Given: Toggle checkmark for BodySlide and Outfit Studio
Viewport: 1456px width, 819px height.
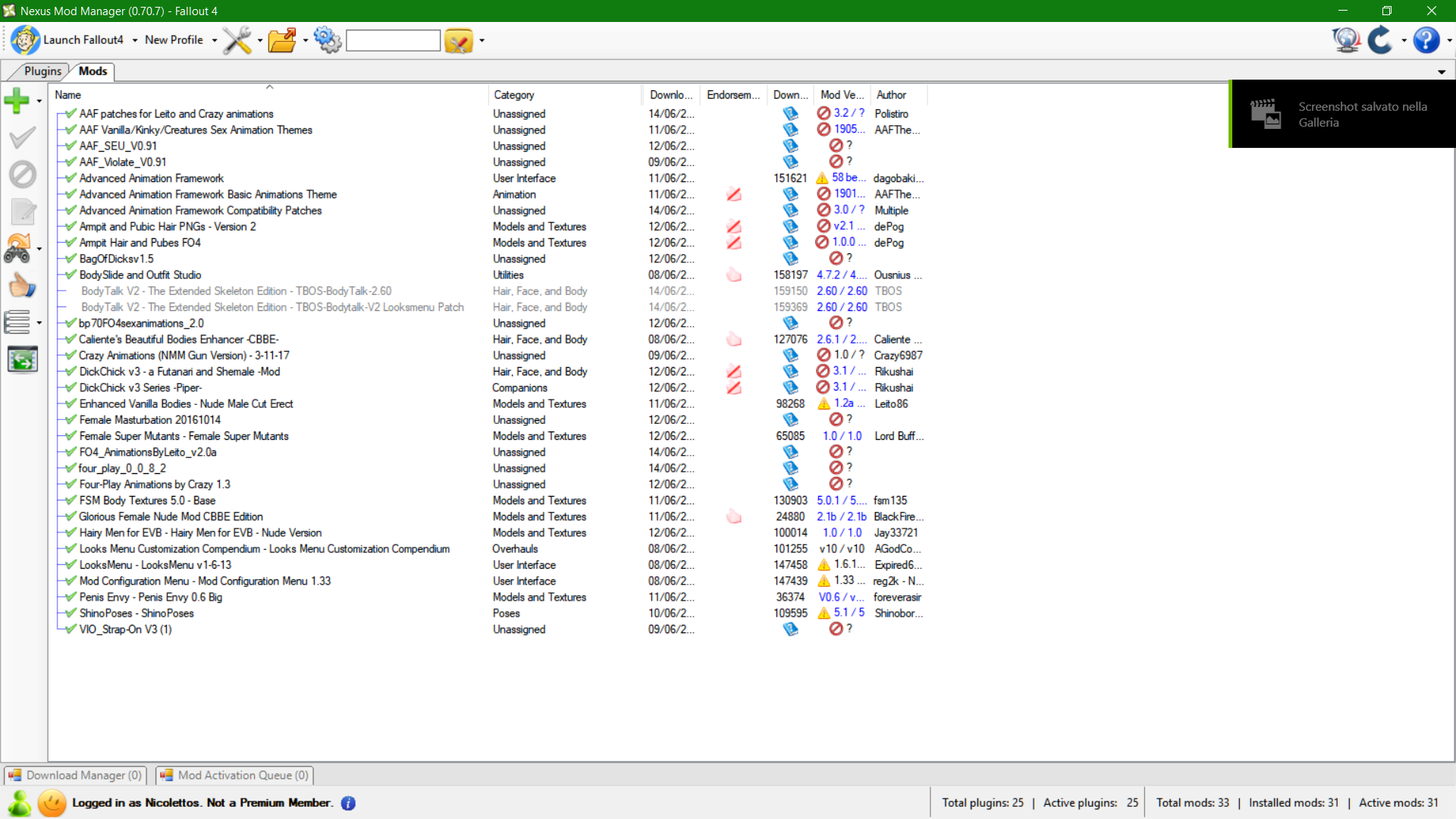Looking at the screenshot, I should 71,275.
